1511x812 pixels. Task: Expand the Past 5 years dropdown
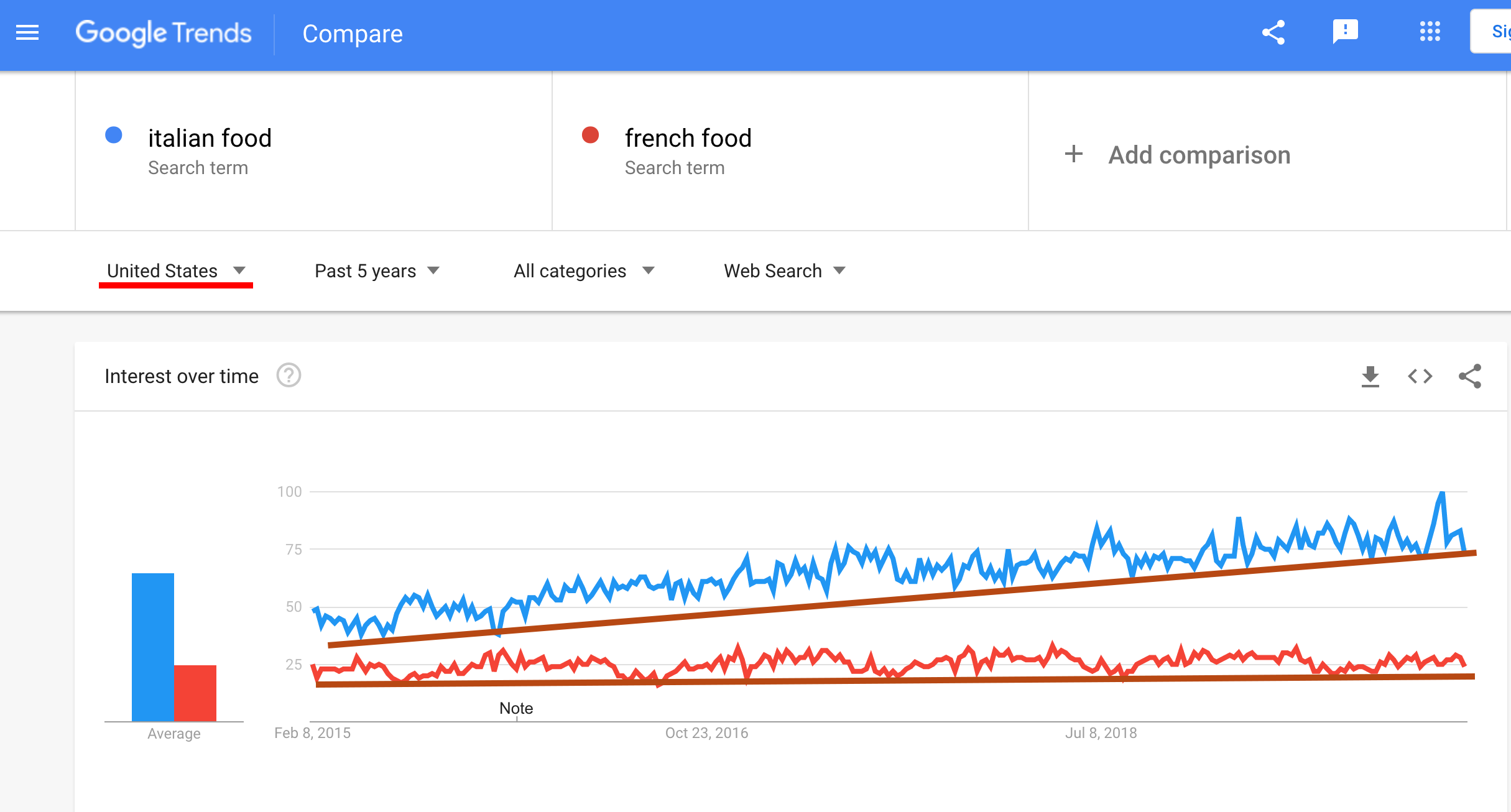pyautogui.click(x=377, y=271)
